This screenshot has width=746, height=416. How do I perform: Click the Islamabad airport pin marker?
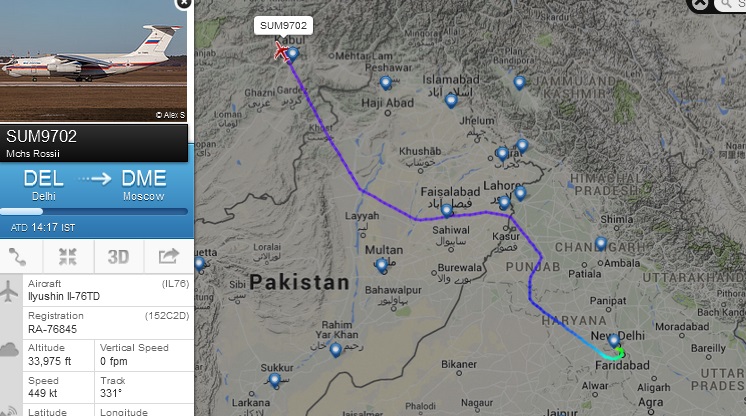click(x=451, y=101)
